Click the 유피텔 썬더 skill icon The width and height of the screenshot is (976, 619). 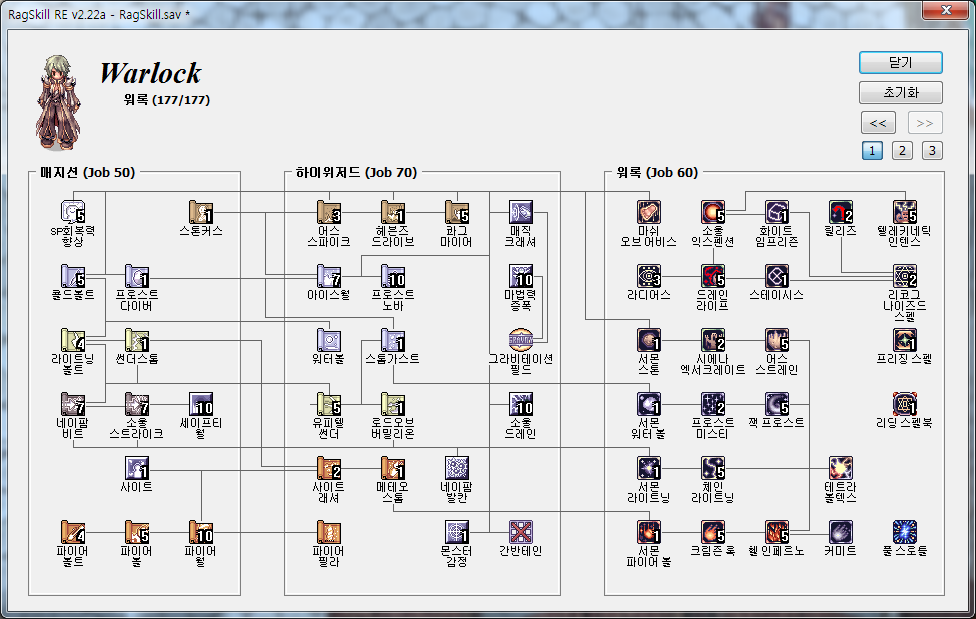329,405
